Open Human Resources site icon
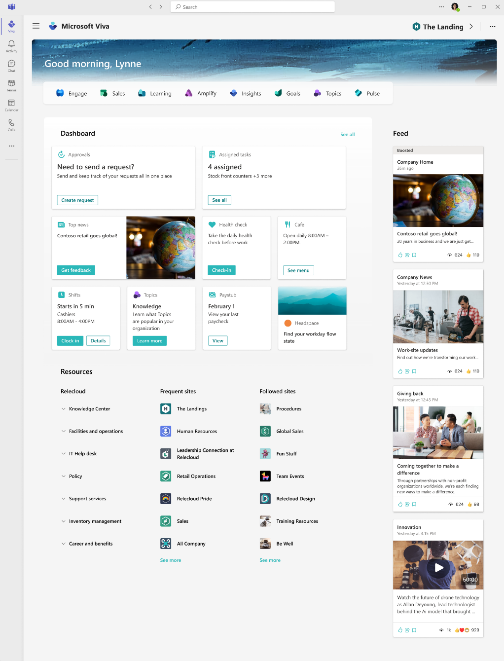 (166, 431)
